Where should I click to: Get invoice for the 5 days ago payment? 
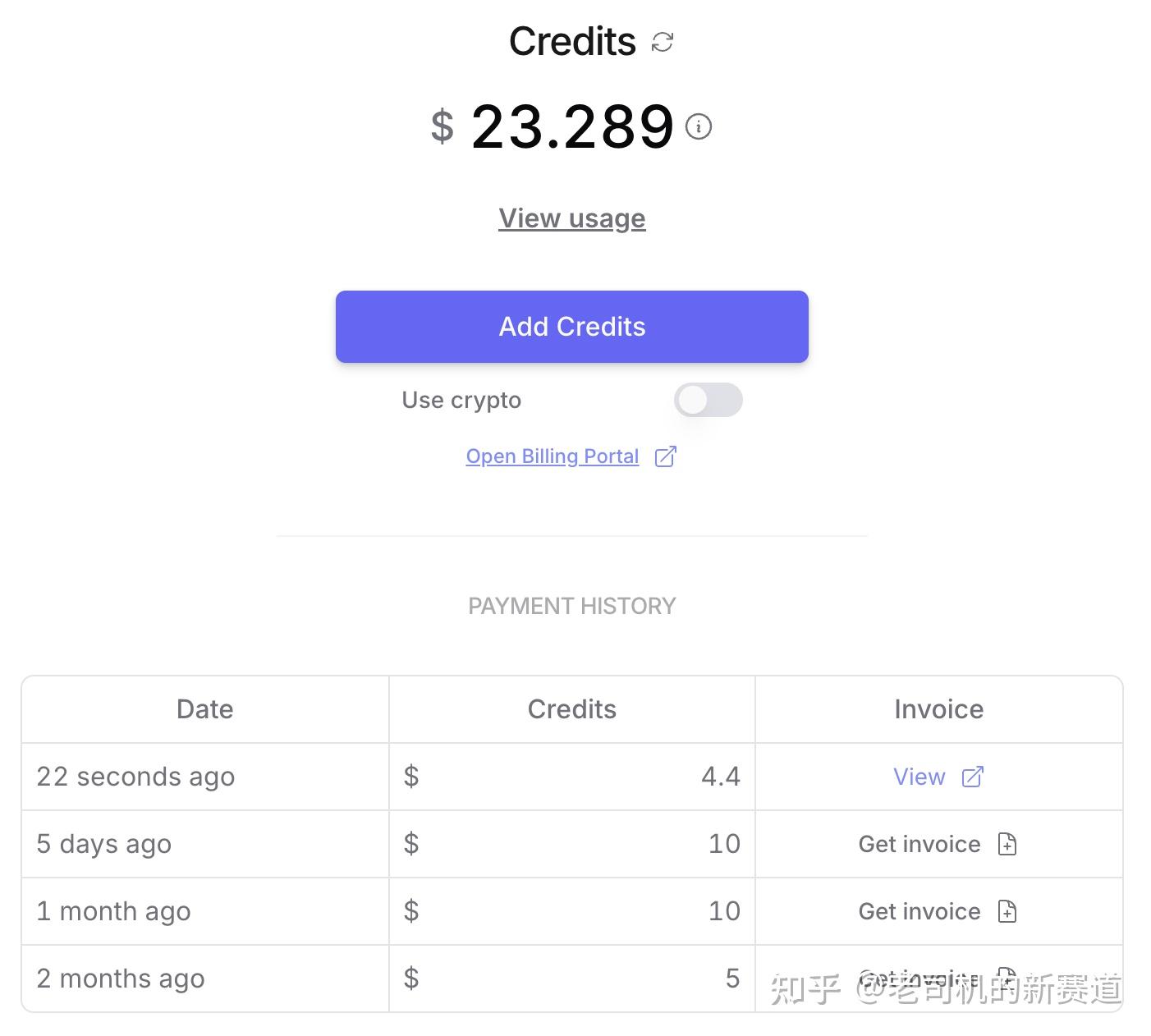919,843
